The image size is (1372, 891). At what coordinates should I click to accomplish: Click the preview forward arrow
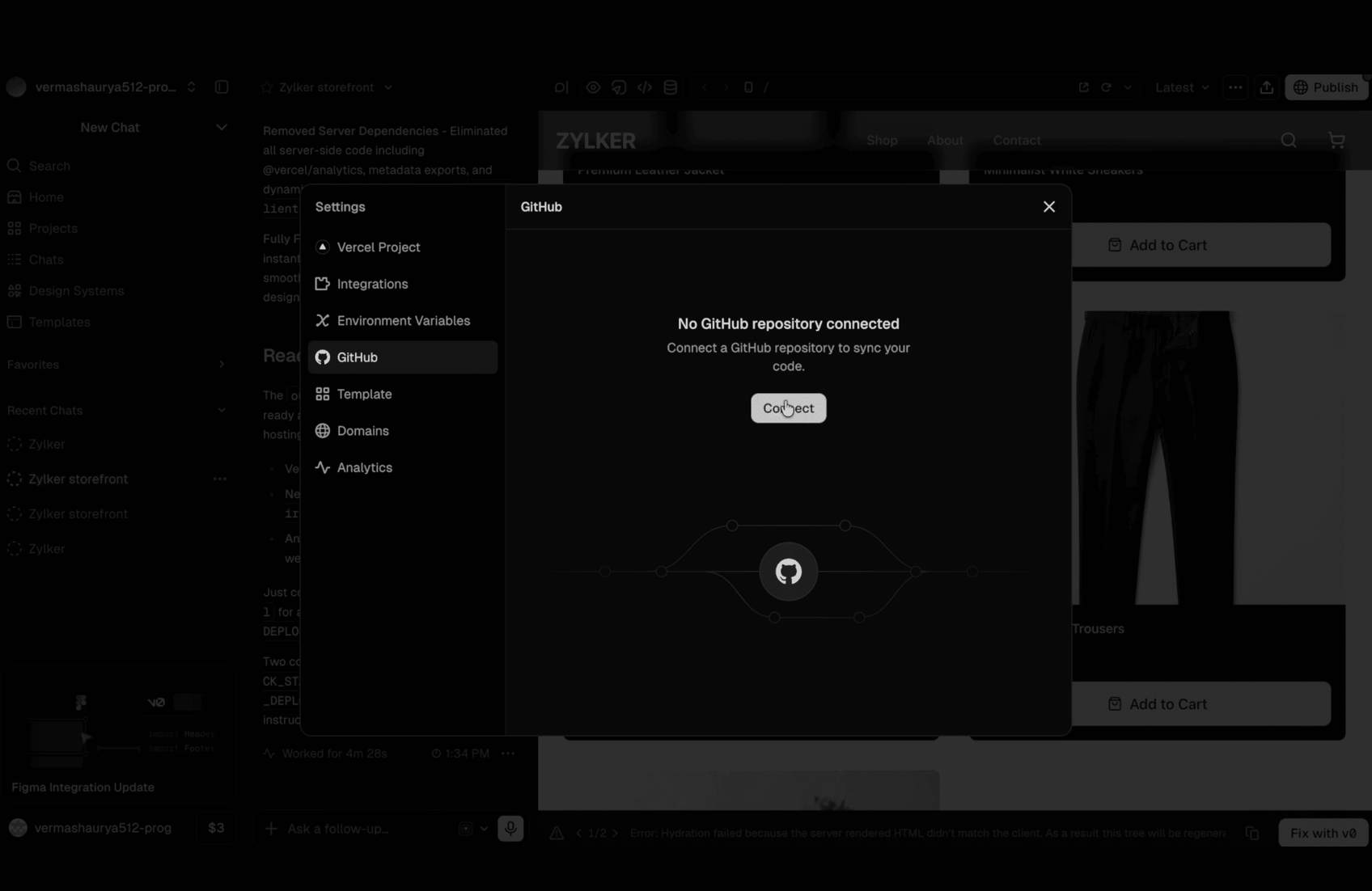point(726,87)
